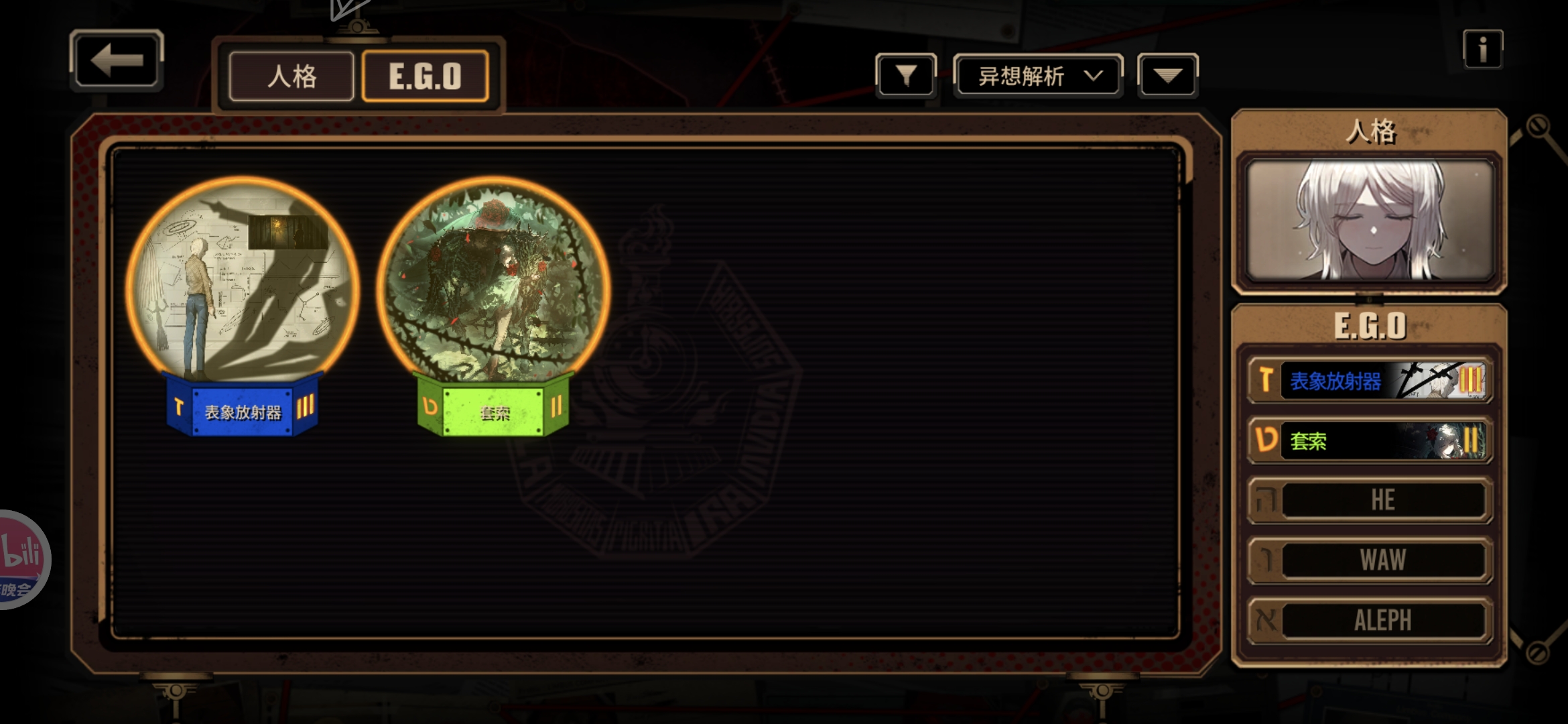Open the info icon panel
The height and width of the screenshot is (724, 1568).
[x=1483, y=49]
